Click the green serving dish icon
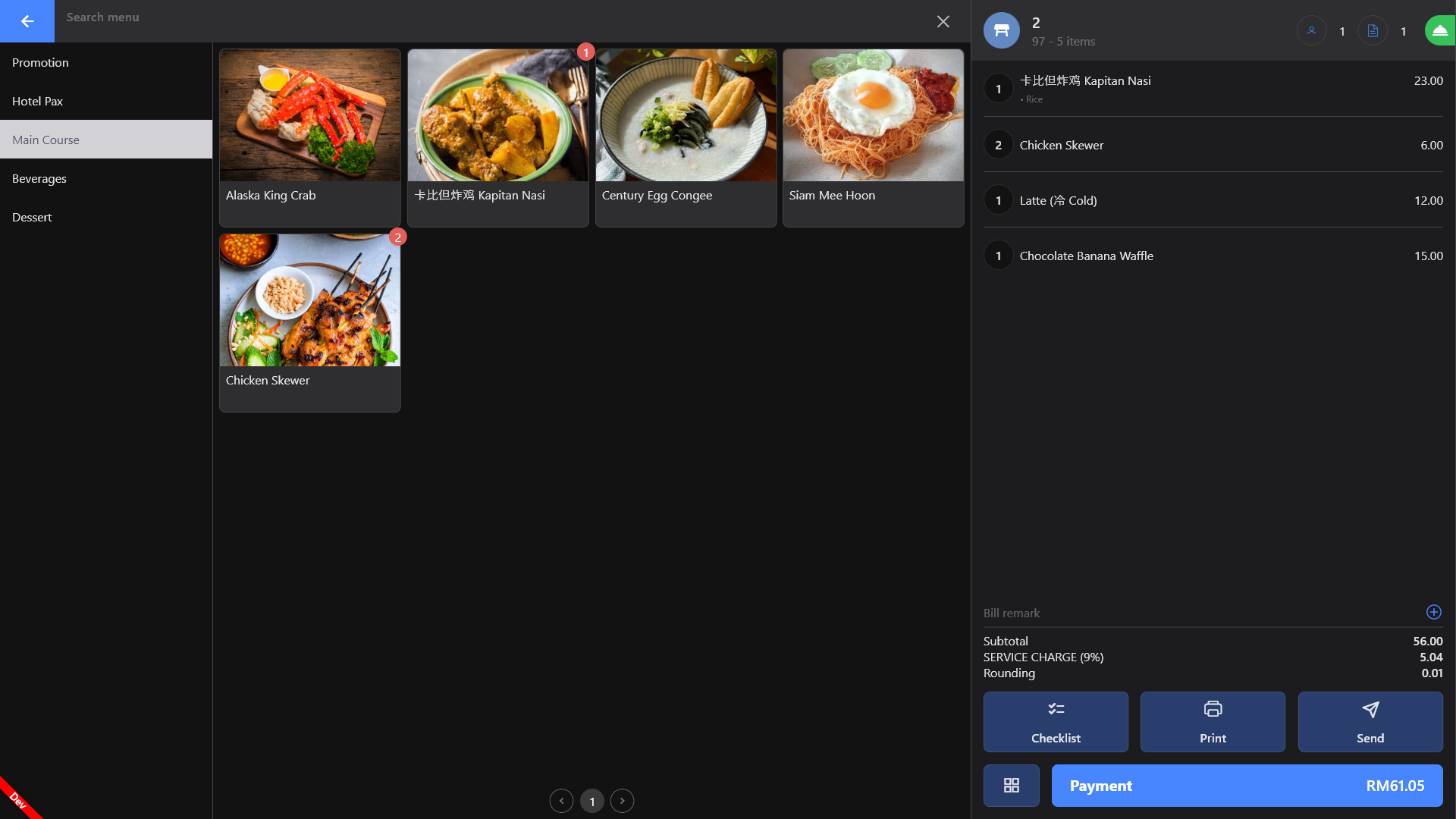This screenshot has height=819, width=1456. [1440, 31]
